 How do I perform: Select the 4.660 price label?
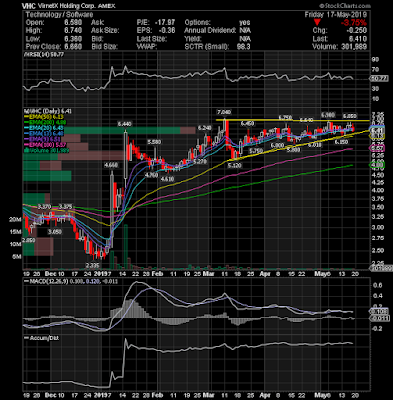tap(111, 165)
